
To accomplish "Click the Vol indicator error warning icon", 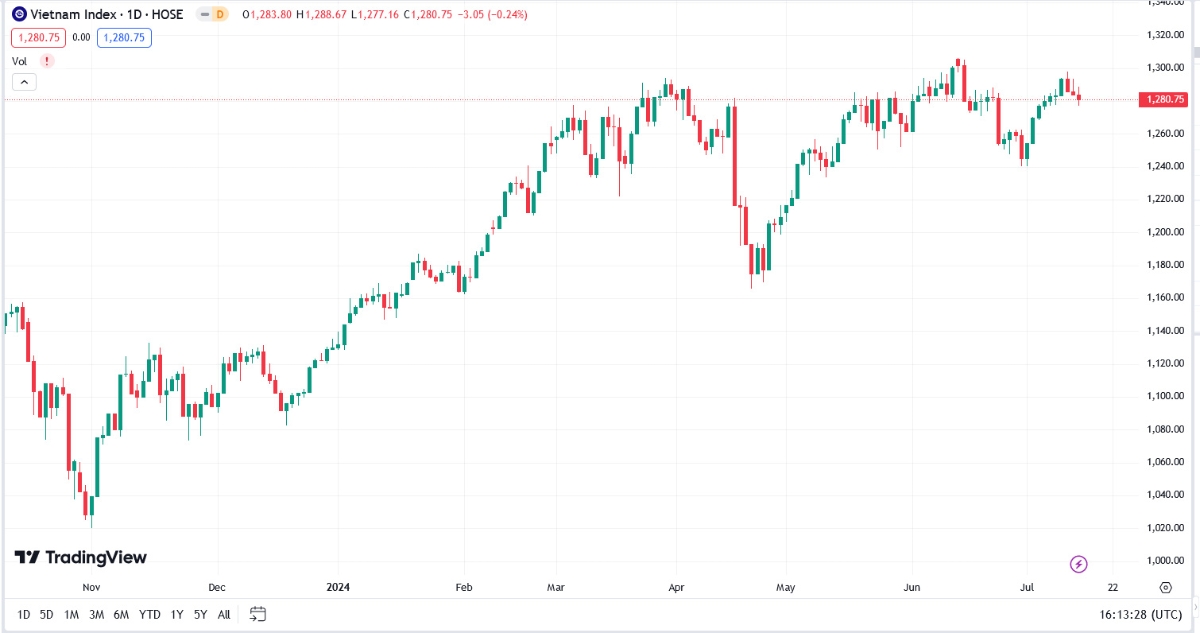I will pyautogui.click(x=46, y=61).
